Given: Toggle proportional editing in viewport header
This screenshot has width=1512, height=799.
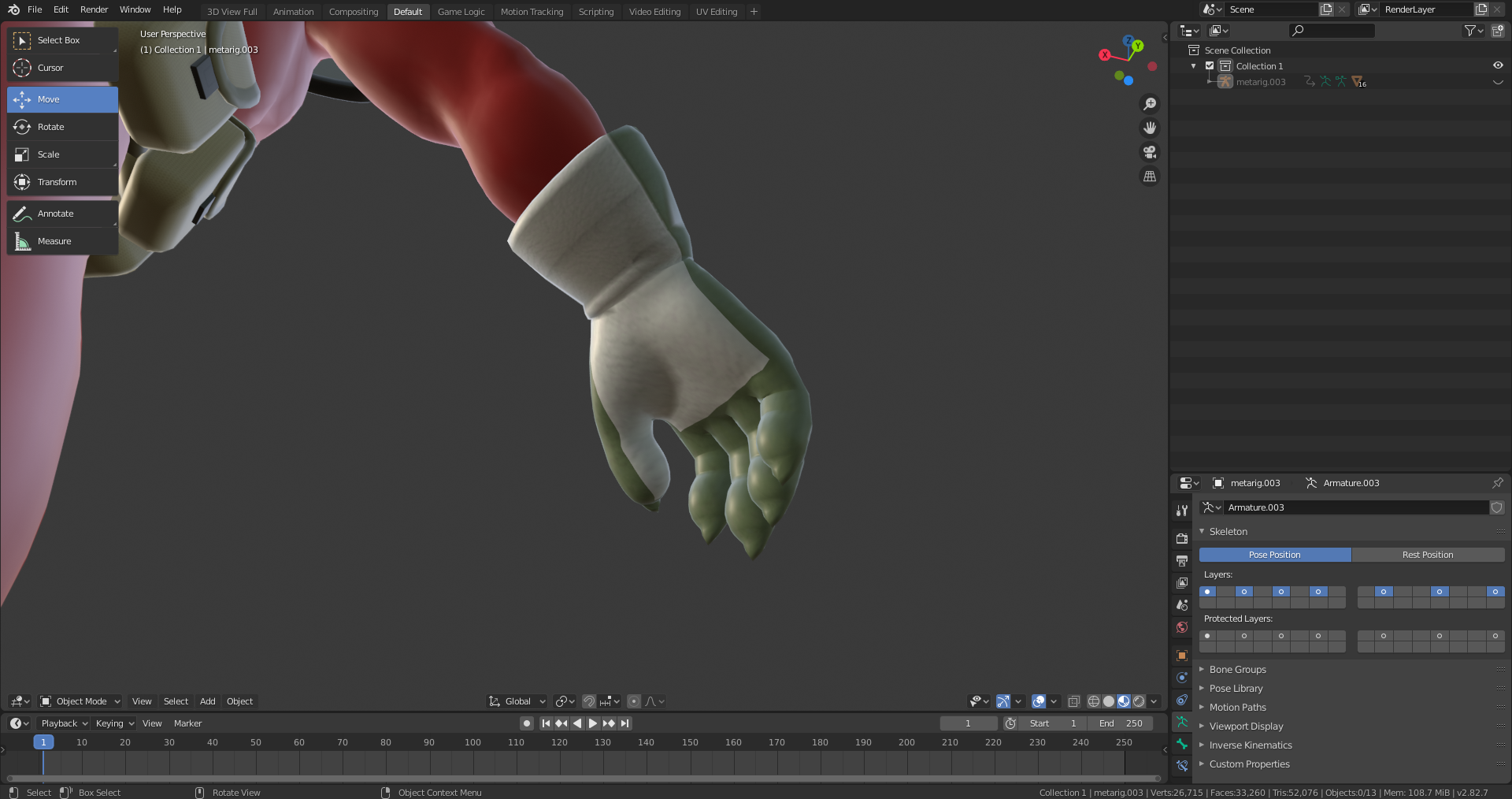Looking at the screenshot, I should (634, 701).
